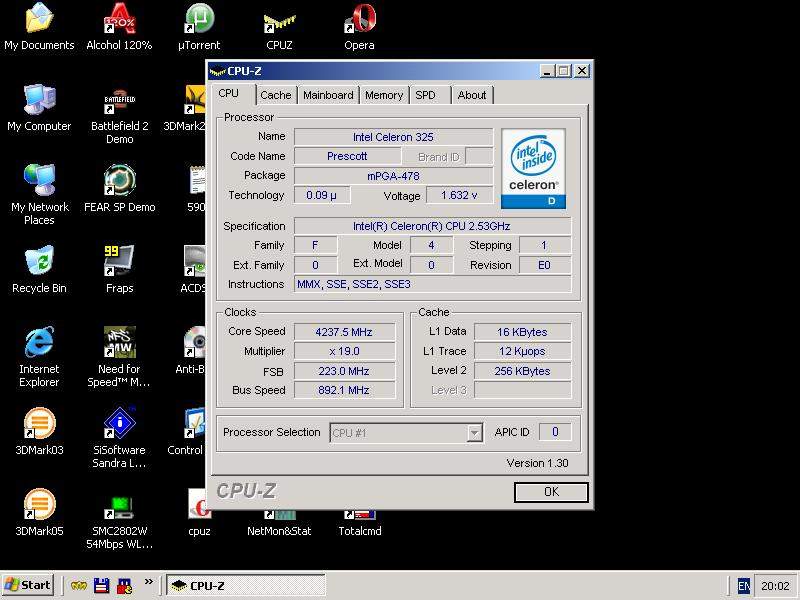Switch to the Mainboard tab
Screen dimensions: 800x600
click(x=328, y=95)
